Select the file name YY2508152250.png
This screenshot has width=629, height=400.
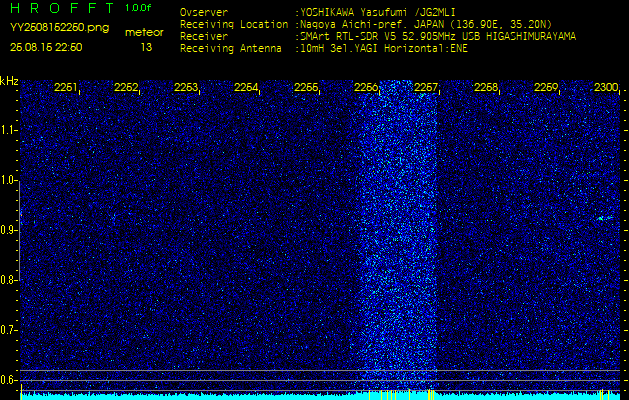59,28
